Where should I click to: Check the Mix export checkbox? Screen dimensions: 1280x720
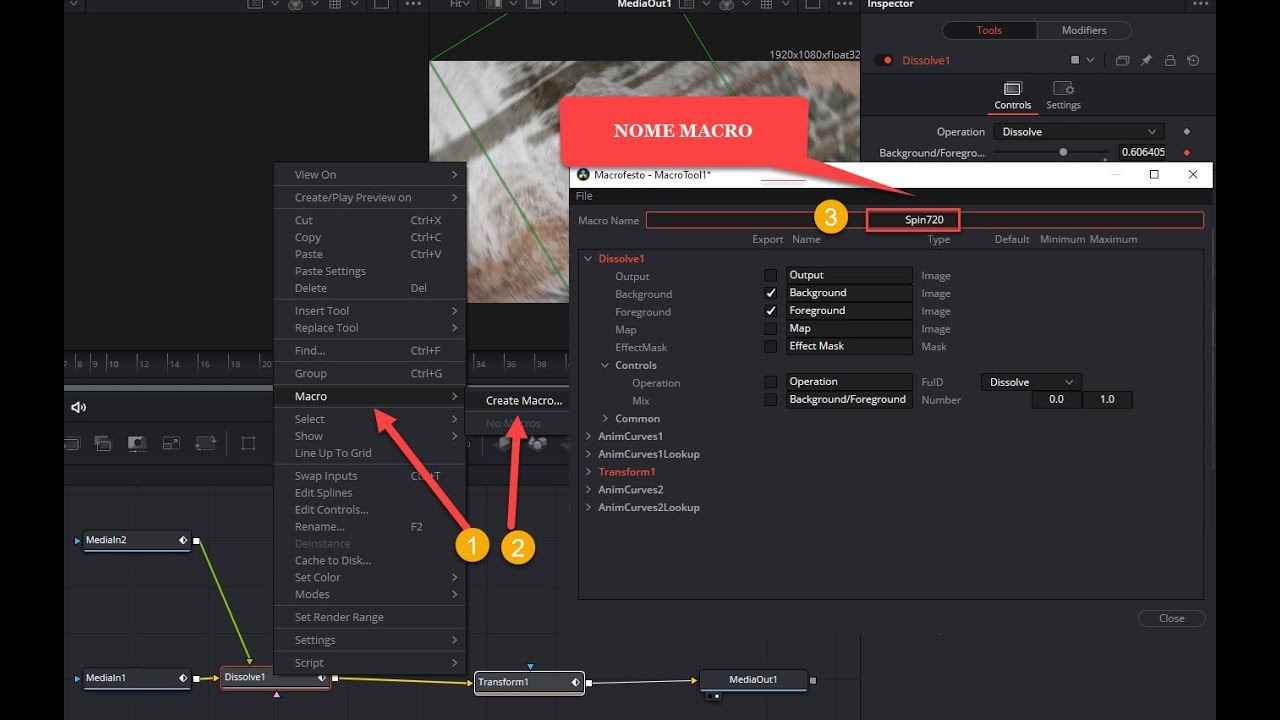tap(770, 400)
